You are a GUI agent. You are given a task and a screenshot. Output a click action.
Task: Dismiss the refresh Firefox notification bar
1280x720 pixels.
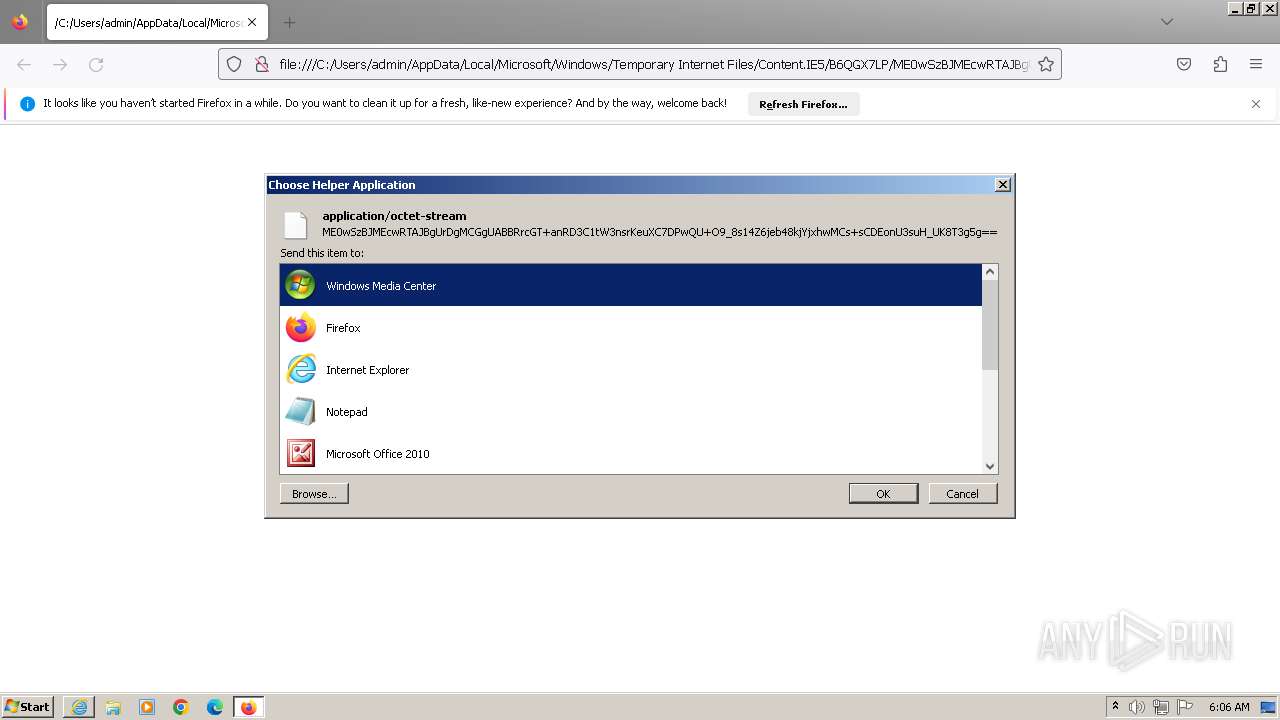(x=1256, y=104)
